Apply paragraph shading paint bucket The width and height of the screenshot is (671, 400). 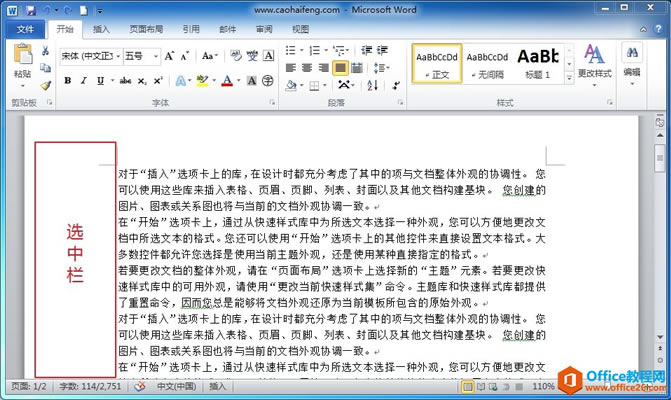pos(291,86)
